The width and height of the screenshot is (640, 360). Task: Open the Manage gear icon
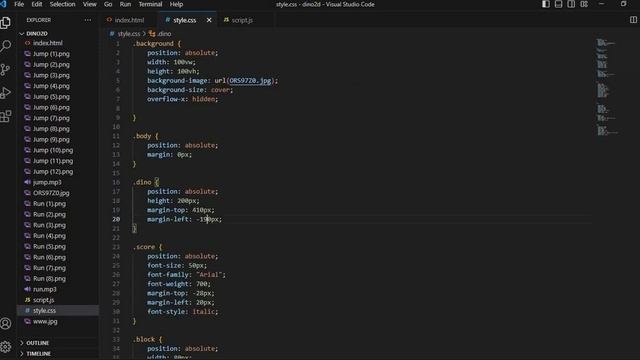6,347
